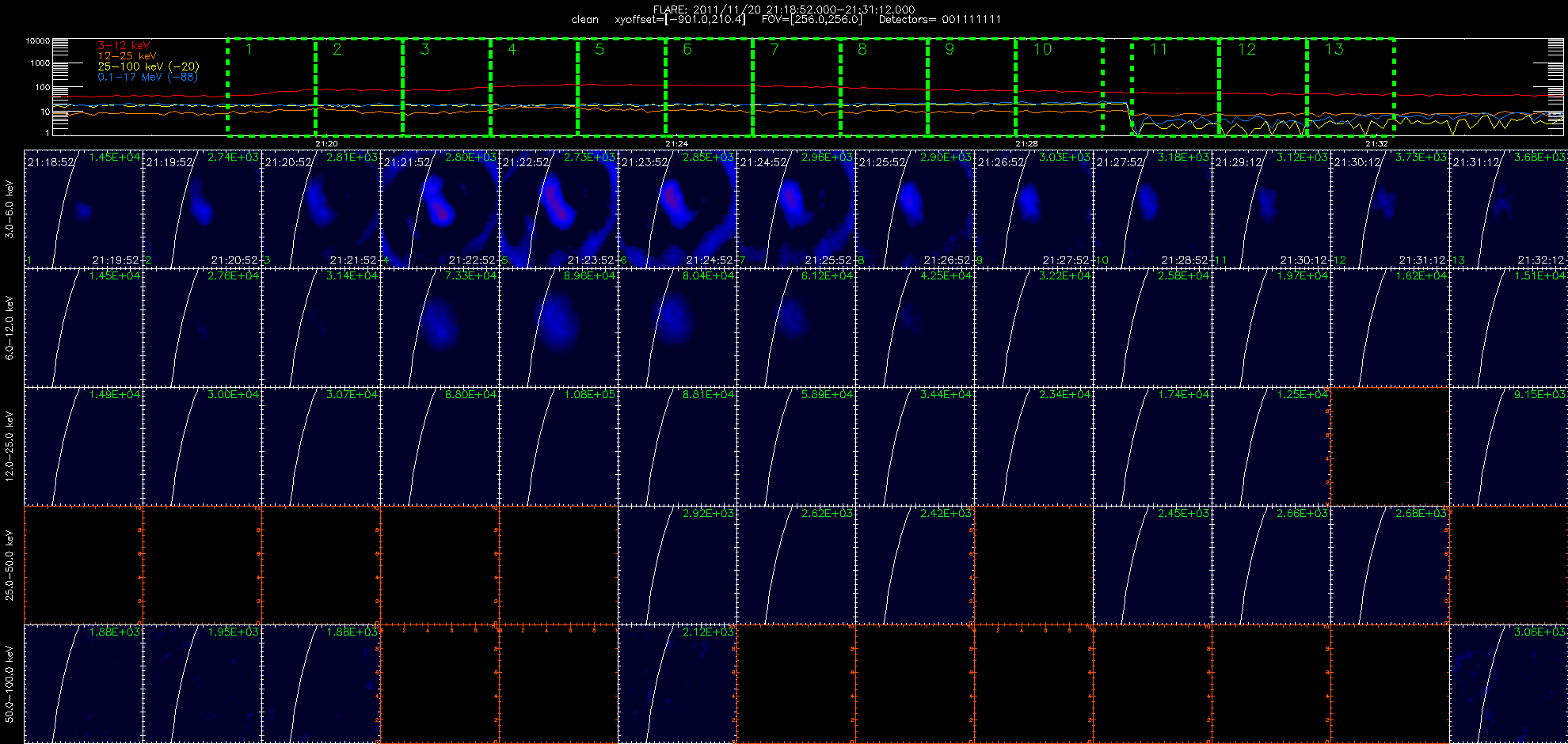This screenshot has width=1568, height=744.
Task: Select time interval 7 box in the light curve
Action: coord(797,86)
